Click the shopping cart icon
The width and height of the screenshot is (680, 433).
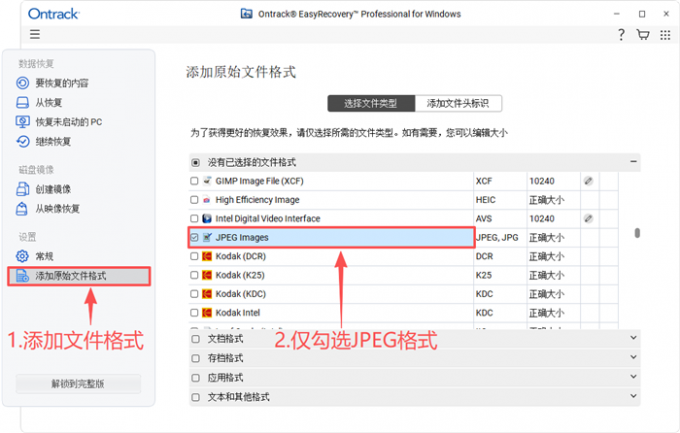[643, 34]
